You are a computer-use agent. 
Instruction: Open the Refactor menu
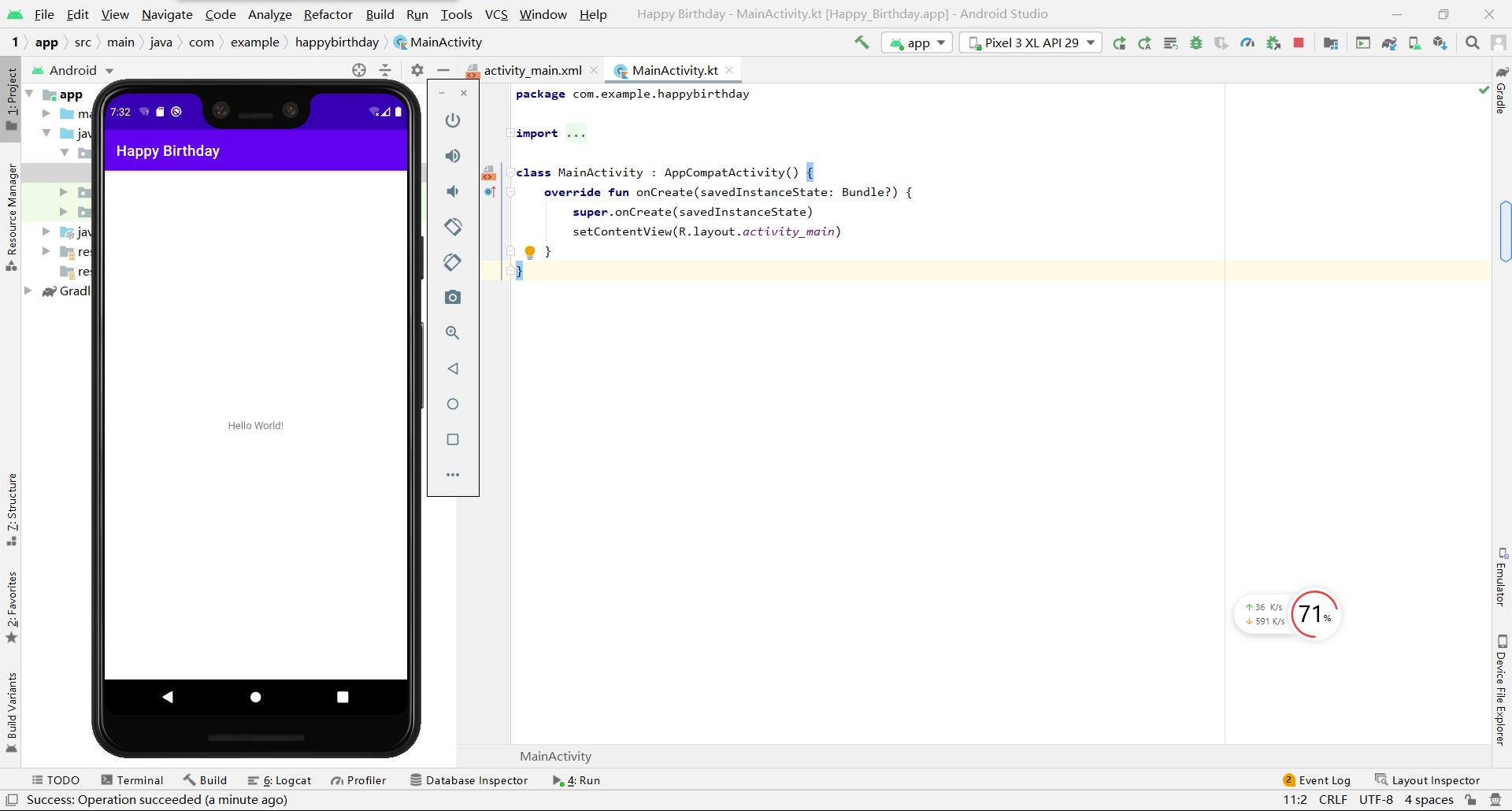tap(328, 14)
